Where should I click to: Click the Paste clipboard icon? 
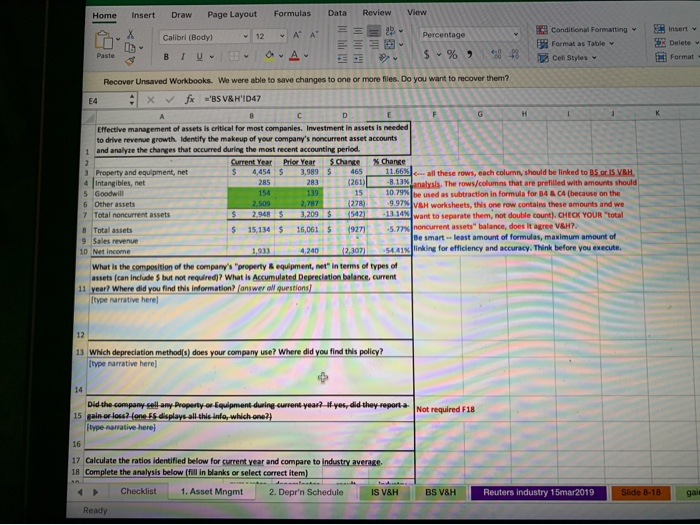[x=104, y=41]
